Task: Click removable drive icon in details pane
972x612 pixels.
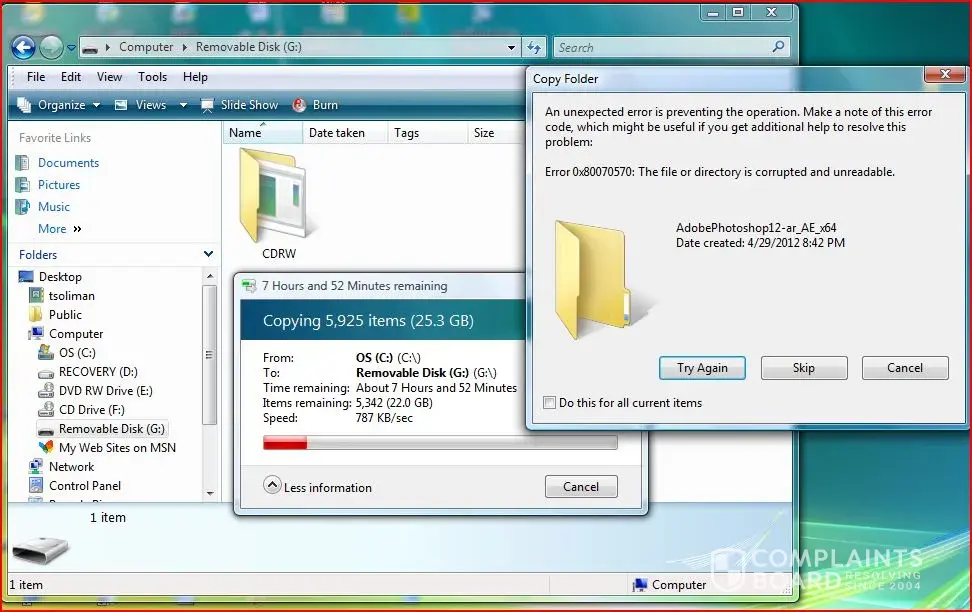Action: [41, 550]
